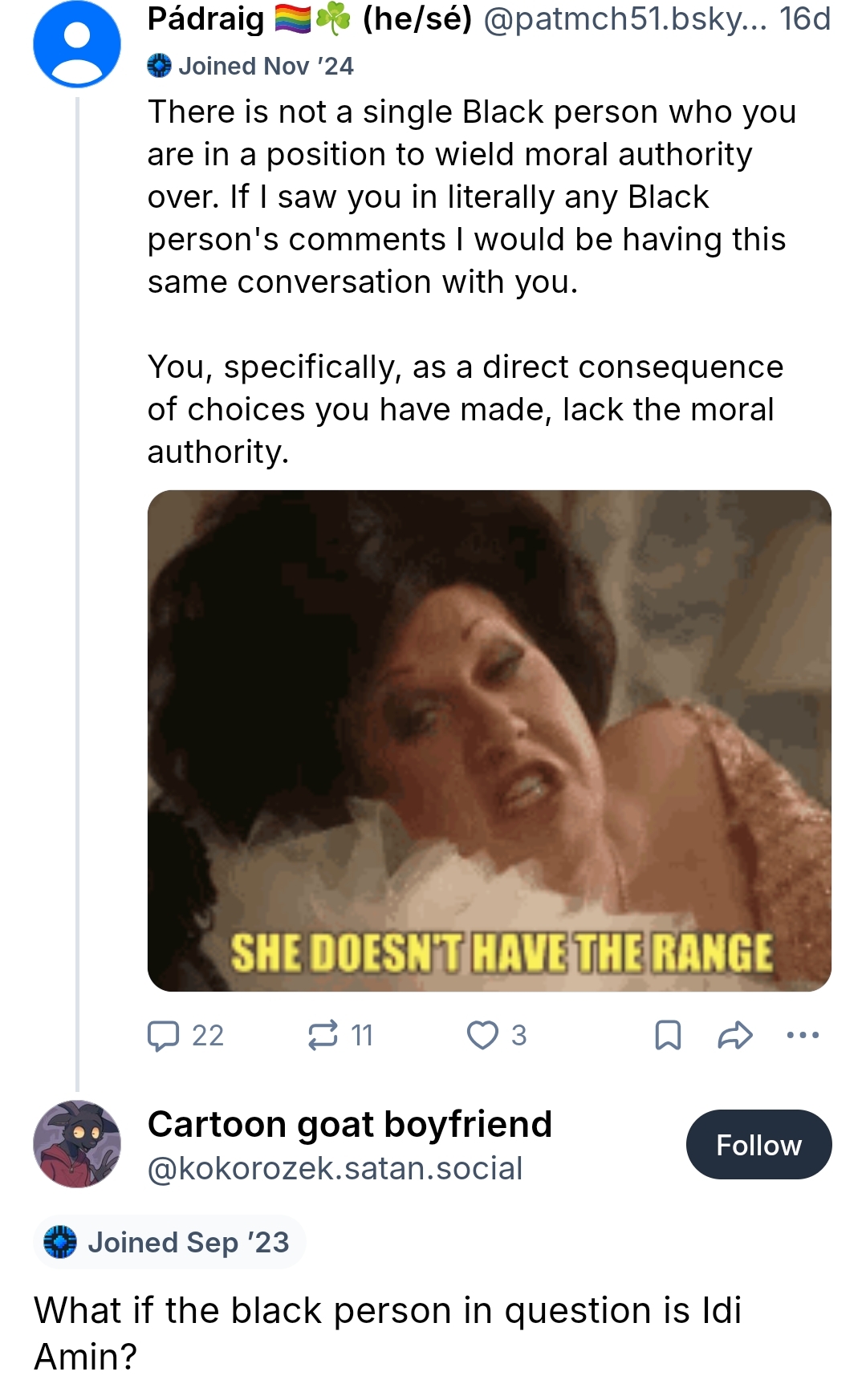Open Cartoon goat boyfriend's avatar picture

(77, 1144)
